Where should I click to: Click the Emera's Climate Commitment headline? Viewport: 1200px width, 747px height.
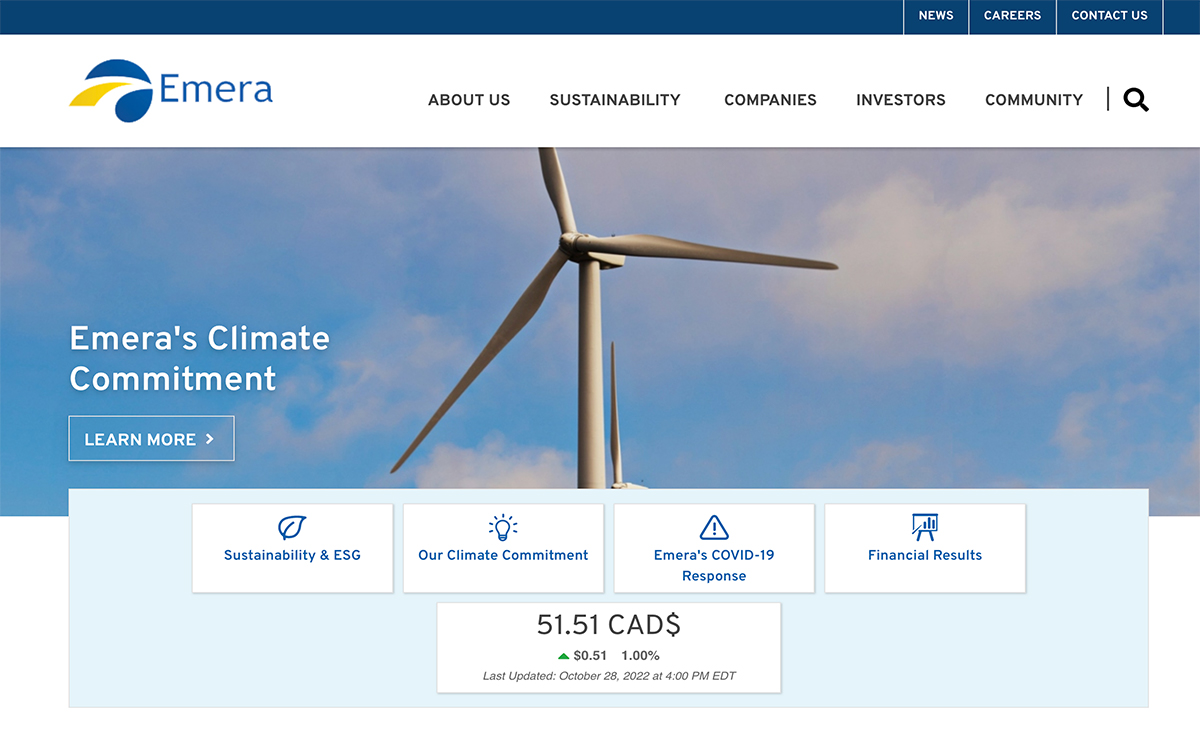199,358
